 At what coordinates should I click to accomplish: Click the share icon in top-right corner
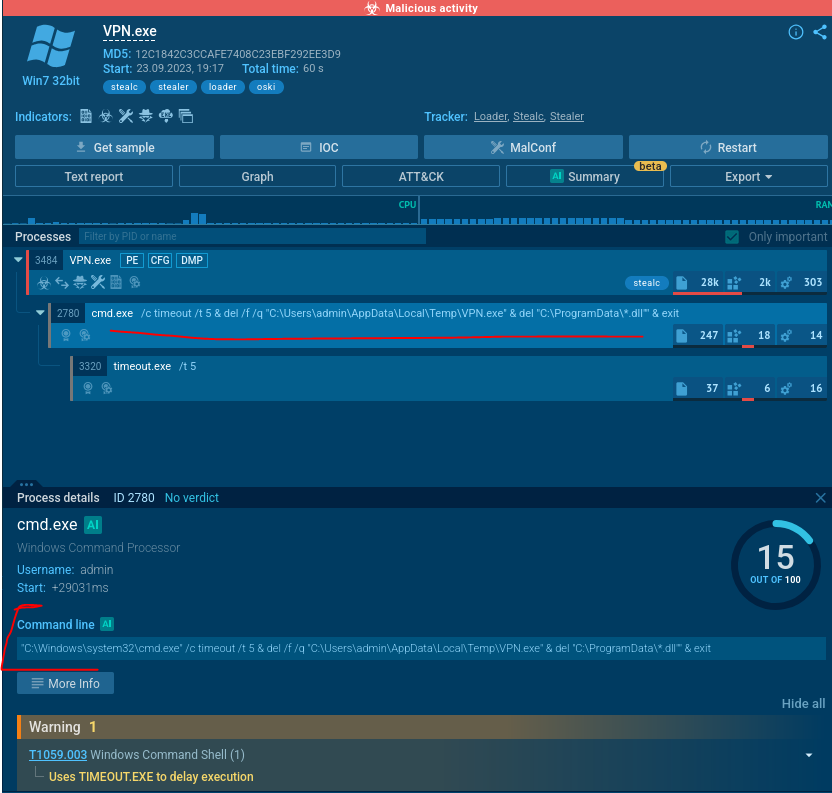[x=819, y=32]
